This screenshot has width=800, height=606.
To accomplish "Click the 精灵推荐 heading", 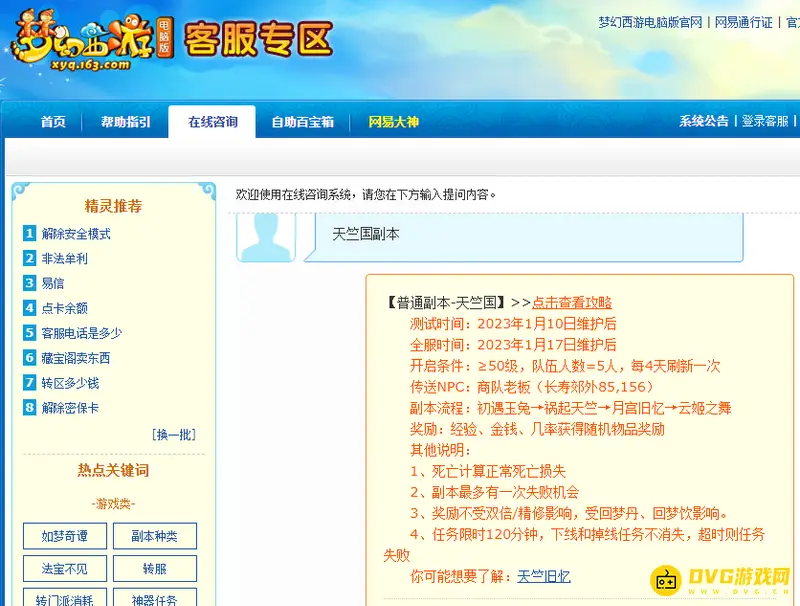I will pos(113,206).
